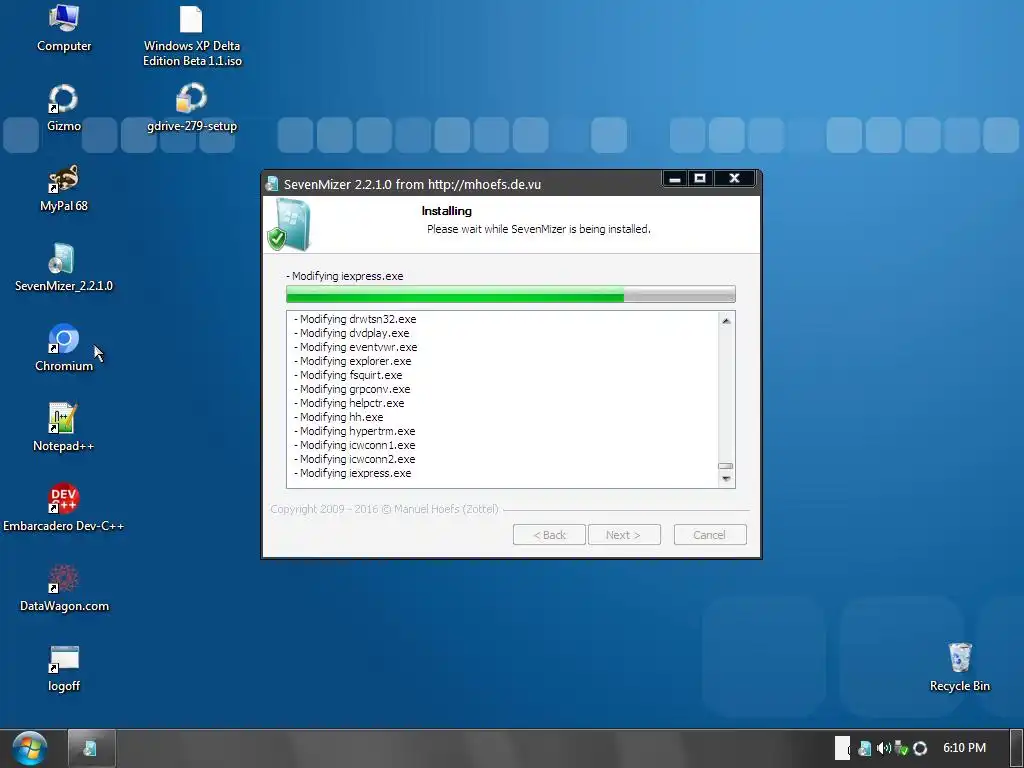Image resolution: width=1024 pixels, height=768 pixels.
Task: Click the green installation progress bar
Action: tap(511, 294)
